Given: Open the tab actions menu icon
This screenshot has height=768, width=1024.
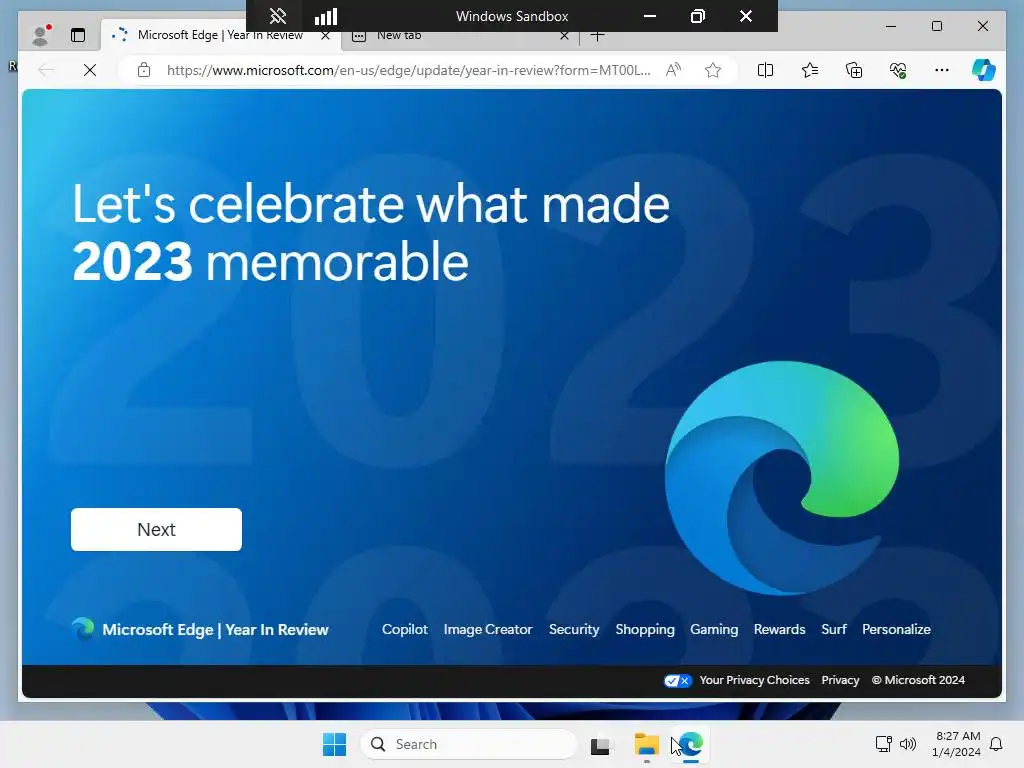Looking at the screenshot, I should [78, 35].
